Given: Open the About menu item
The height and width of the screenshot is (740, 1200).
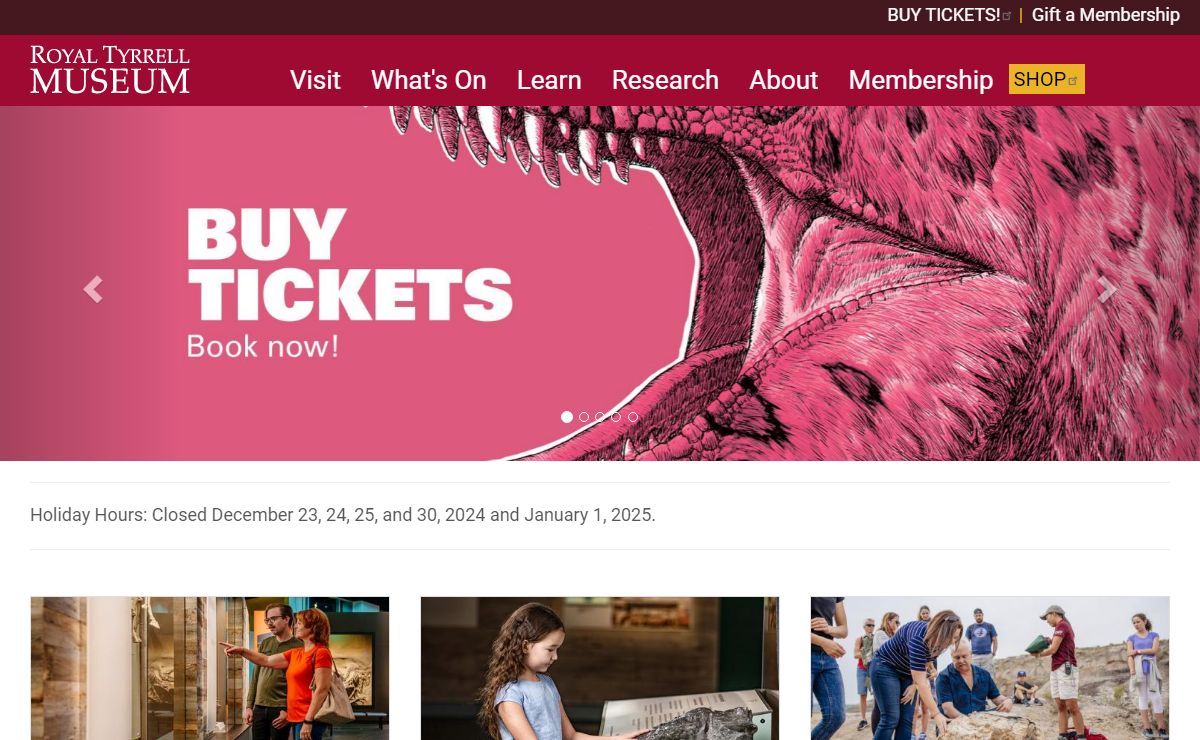Looking at the screenshot, I should (x=784, y=80).
